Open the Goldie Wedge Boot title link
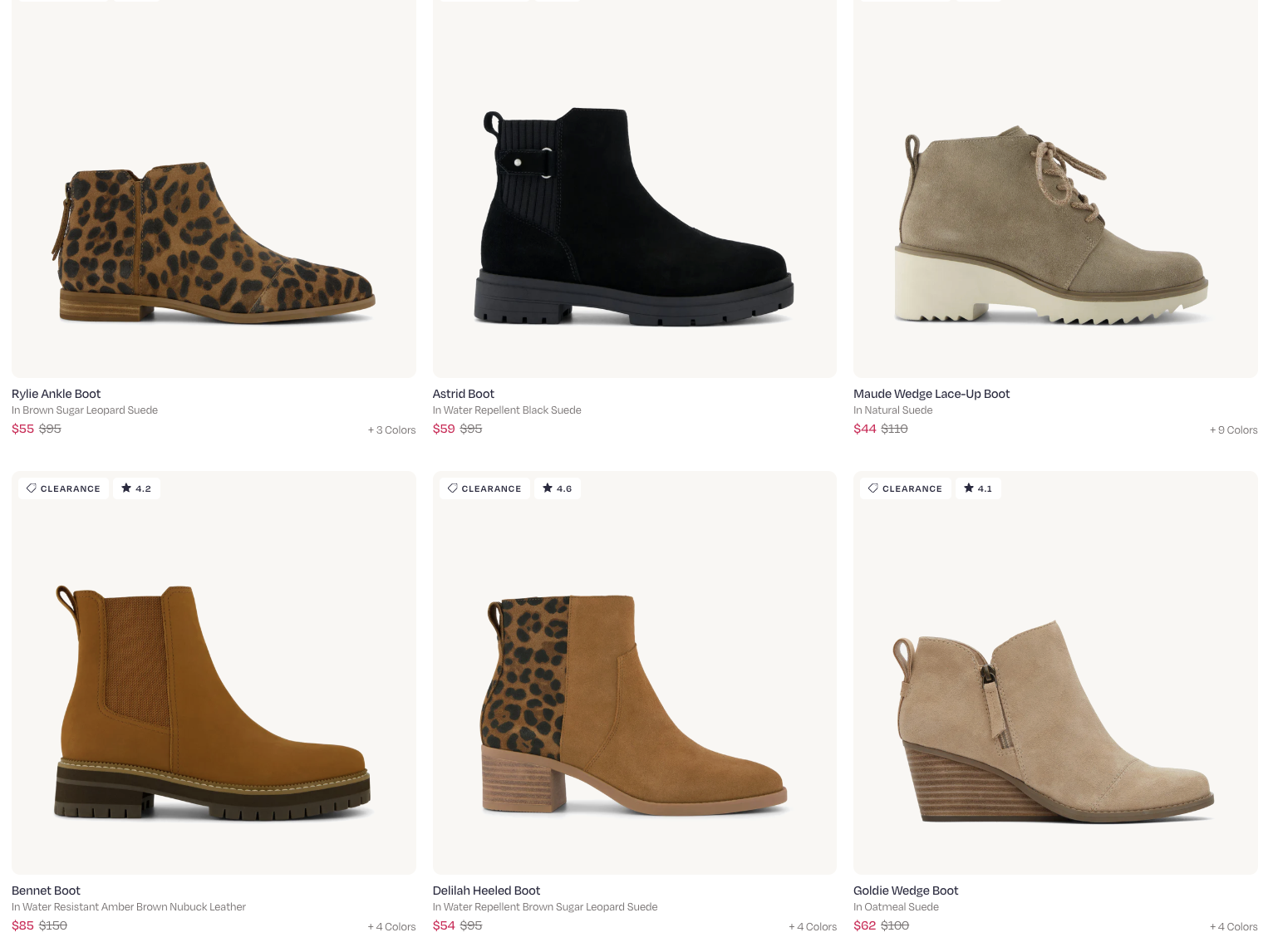Screen dimensions: 1273x952 tap(905, 891)
